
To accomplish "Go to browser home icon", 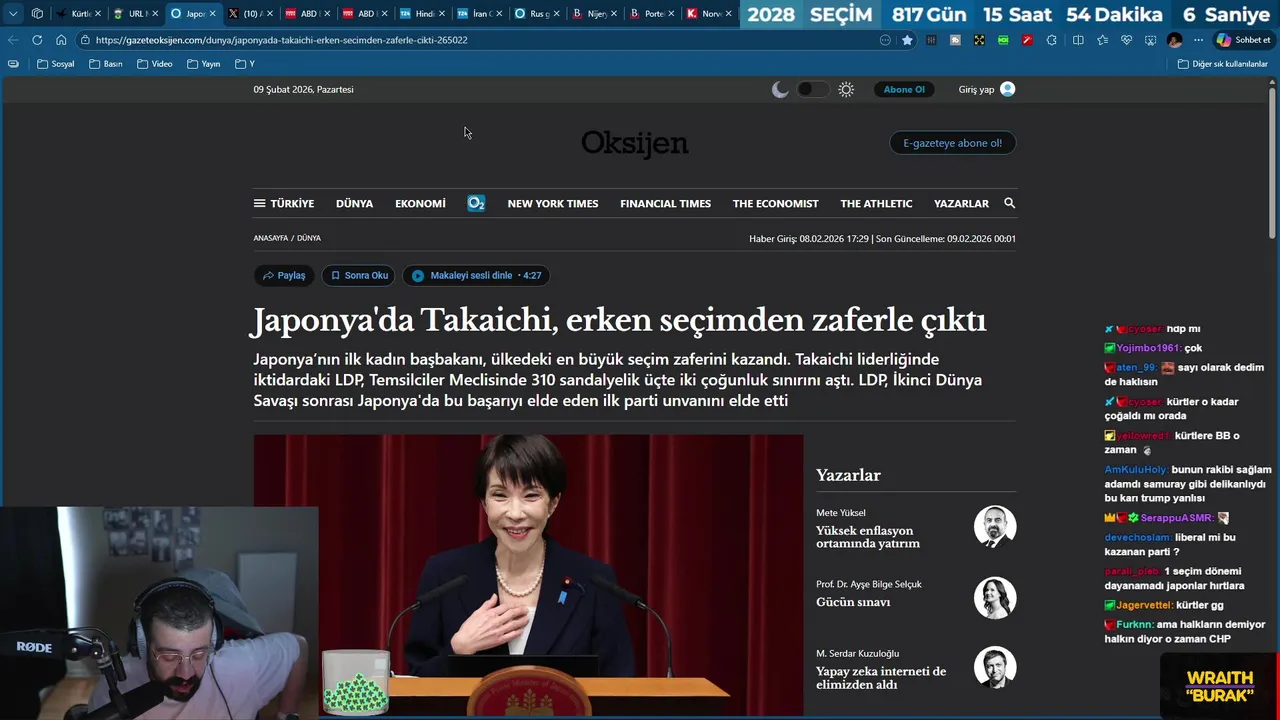I will [x=61, y=40].
